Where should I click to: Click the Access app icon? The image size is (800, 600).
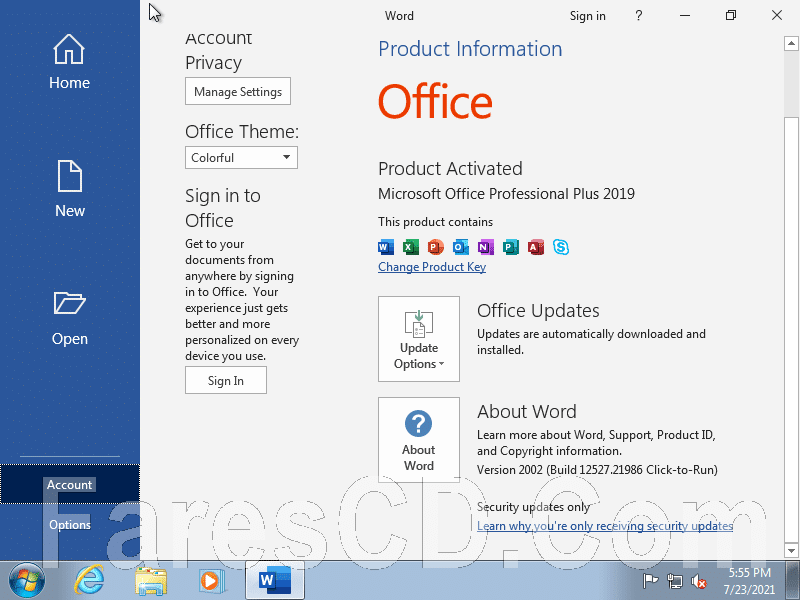tap(536, 247)
